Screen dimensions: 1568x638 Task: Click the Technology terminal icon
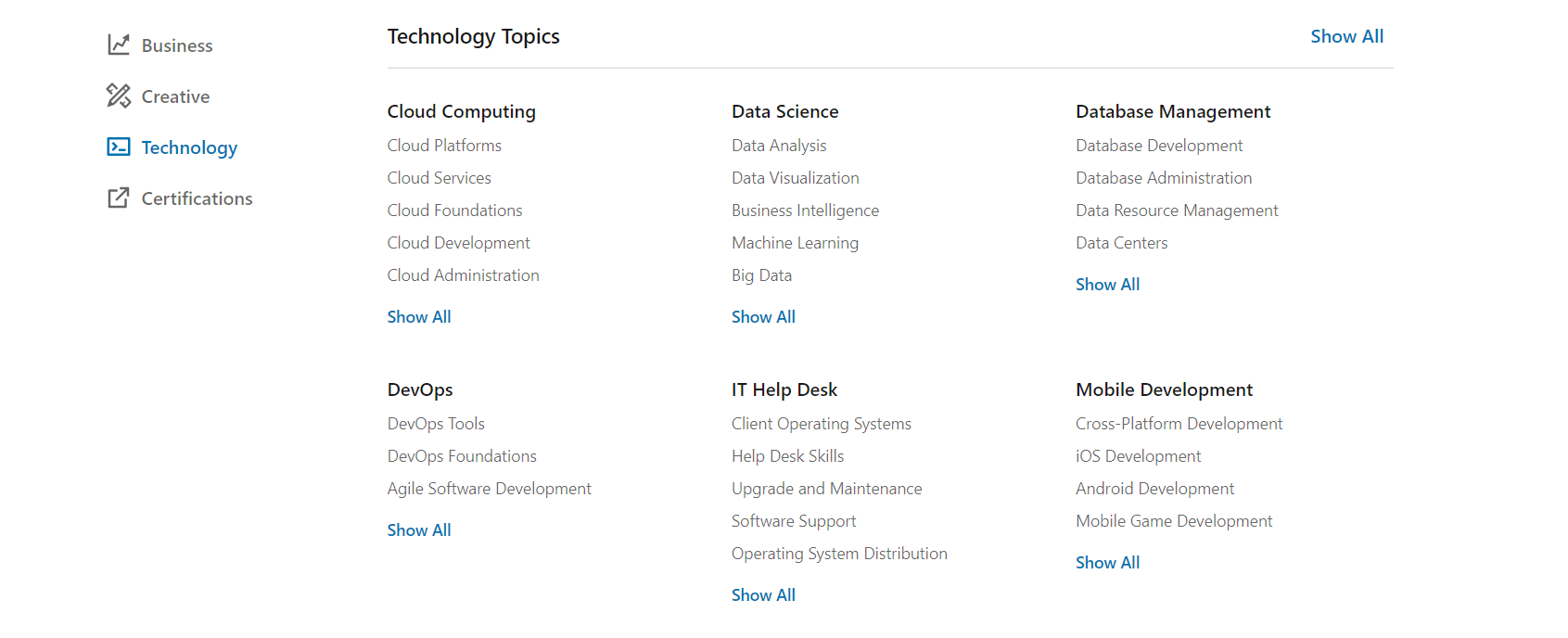click(119, 147)
